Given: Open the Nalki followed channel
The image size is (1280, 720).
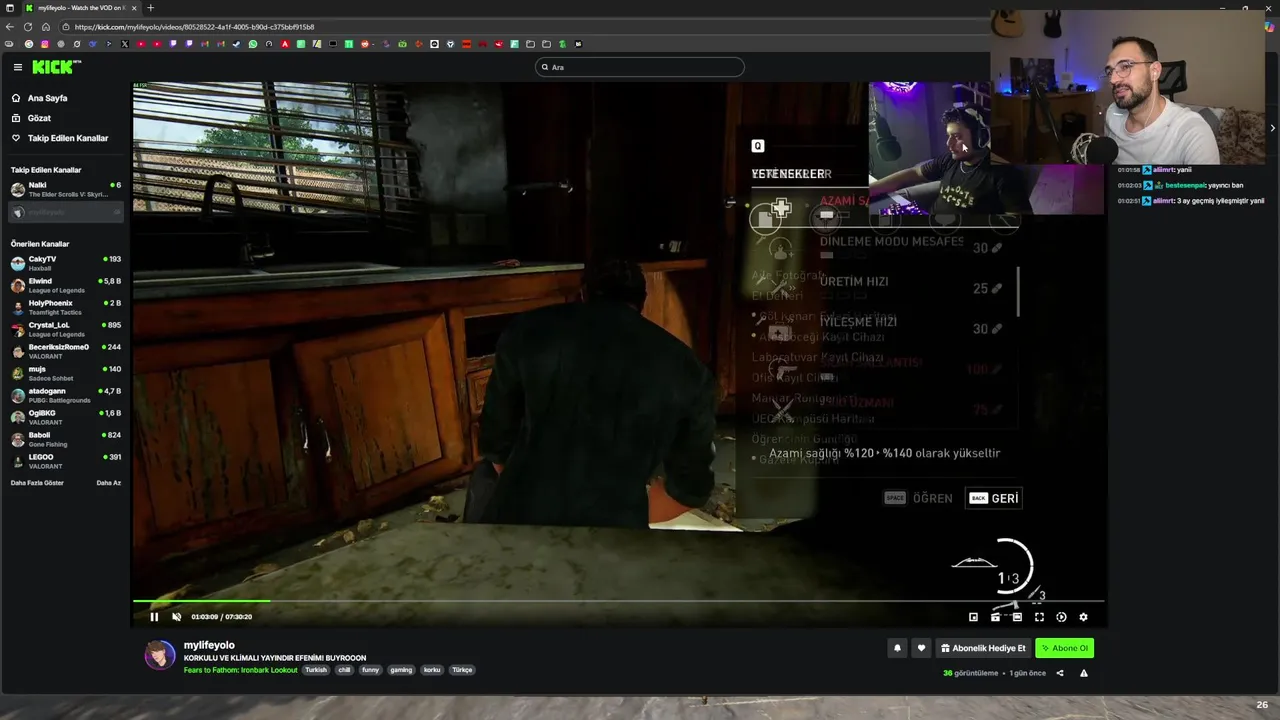Looking at the screenshot, I should 65,189.
